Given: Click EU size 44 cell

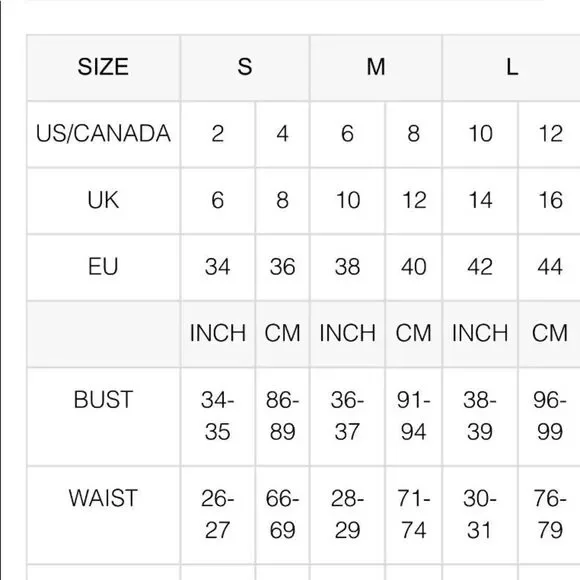Looking at the screenshot, I should click(550, 267).
